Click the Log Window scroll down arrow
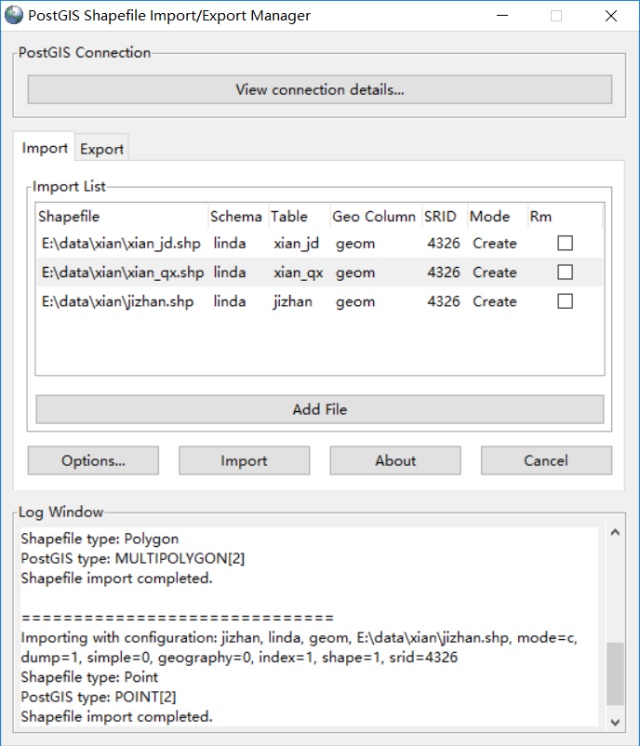This screenshot has width=640, height=746. coord(615,722)
